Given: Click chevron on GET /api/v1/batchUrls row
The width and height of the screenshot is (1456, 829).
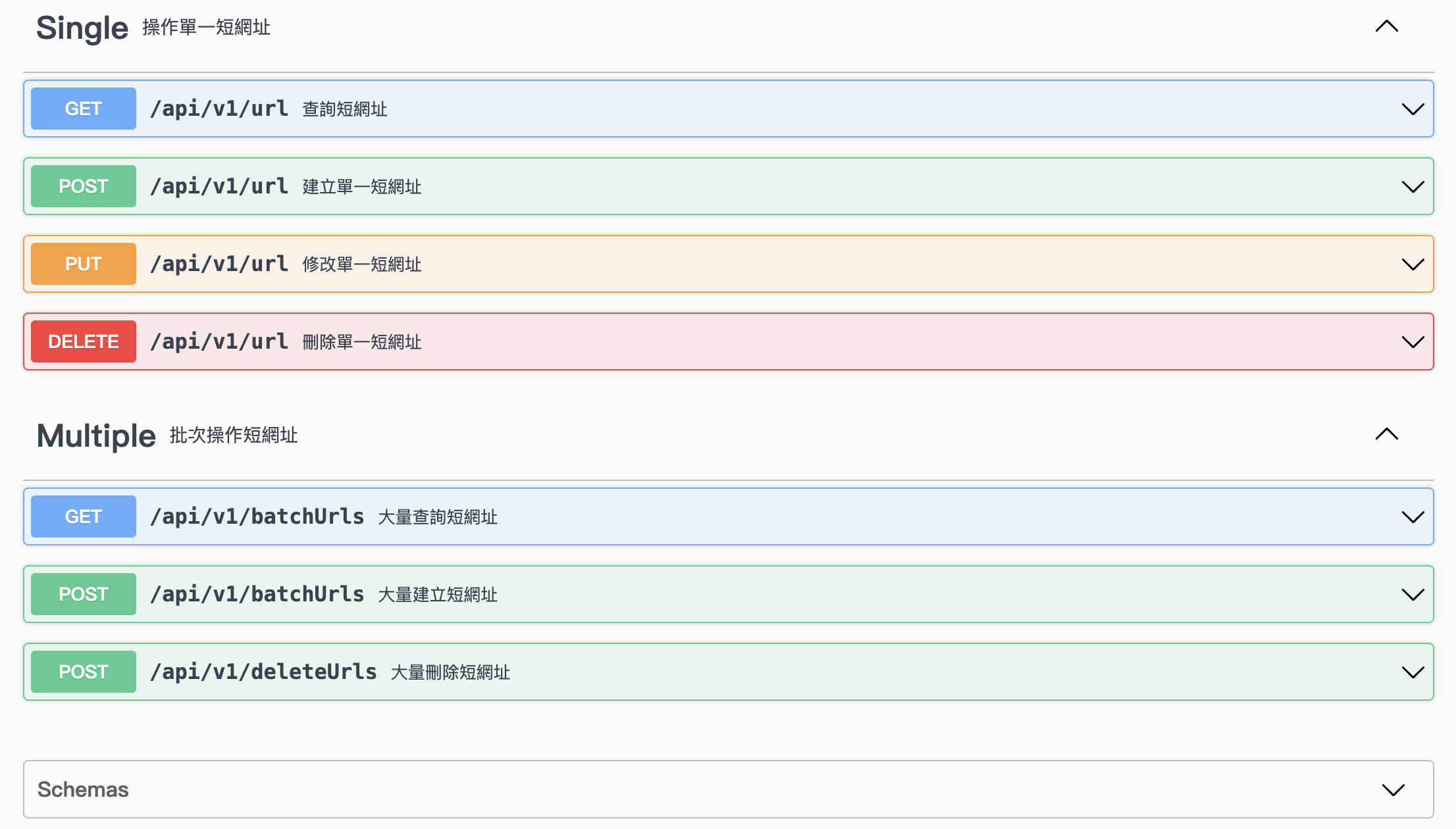Looking at the screenshot, I should pyautogui.click(x=1413, y=517).
